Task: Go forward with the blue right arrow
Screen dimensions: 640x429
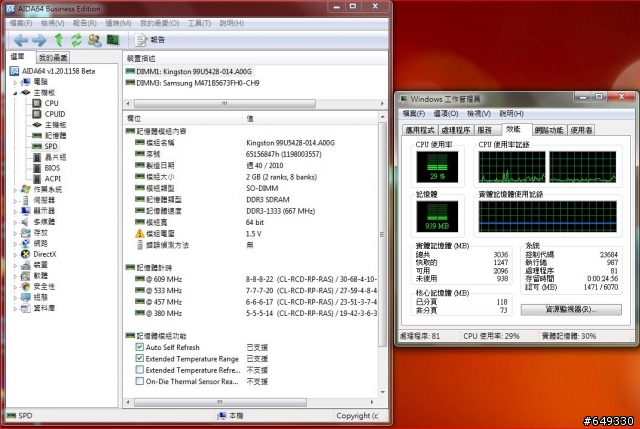Action: tap(39, 40)
